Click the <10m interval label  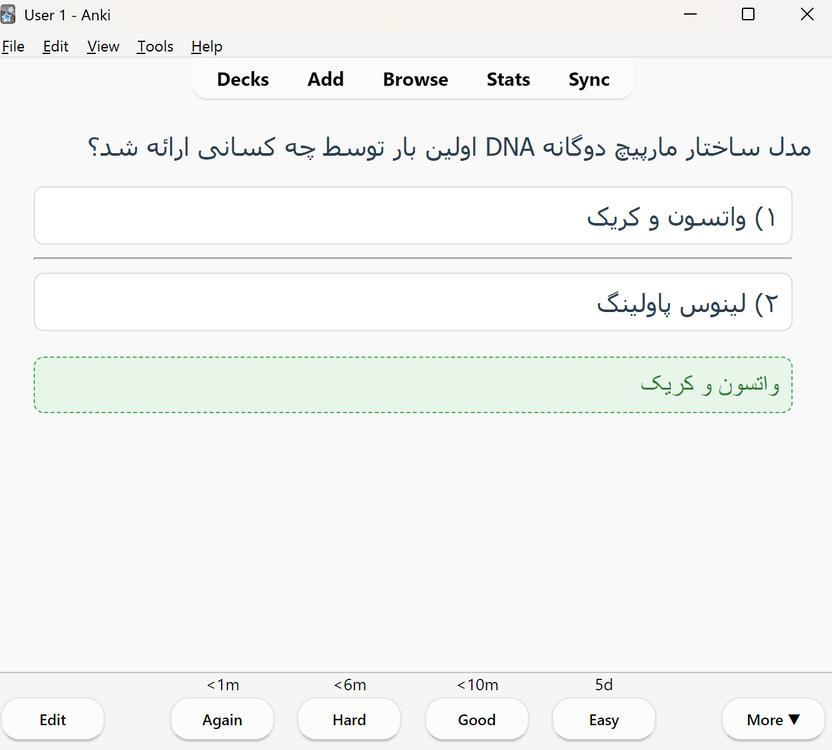tap(478, 685)
